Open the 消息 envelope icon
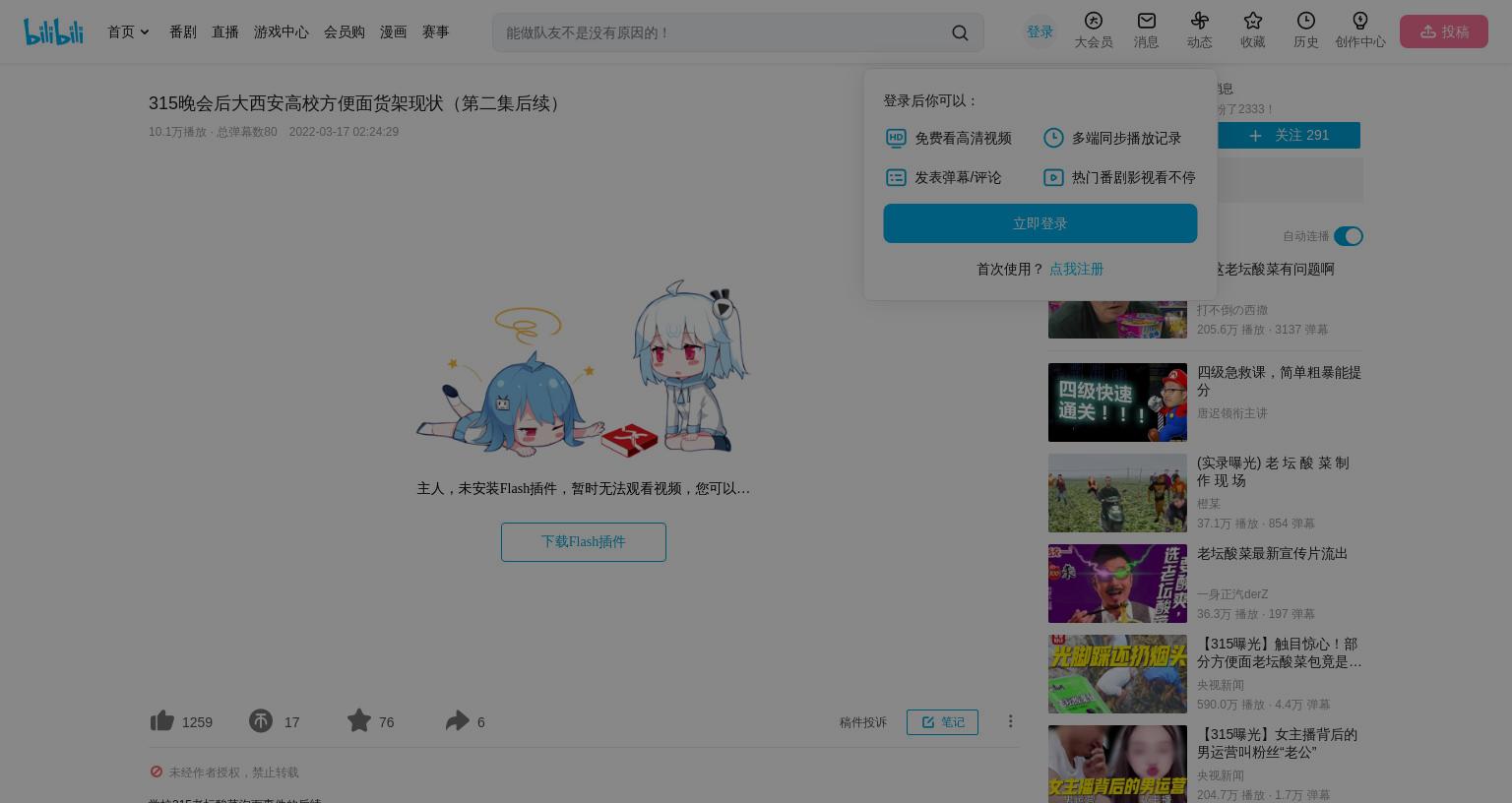The width and height of the screenshot is (1512, 803). [x=1147, y=21]
